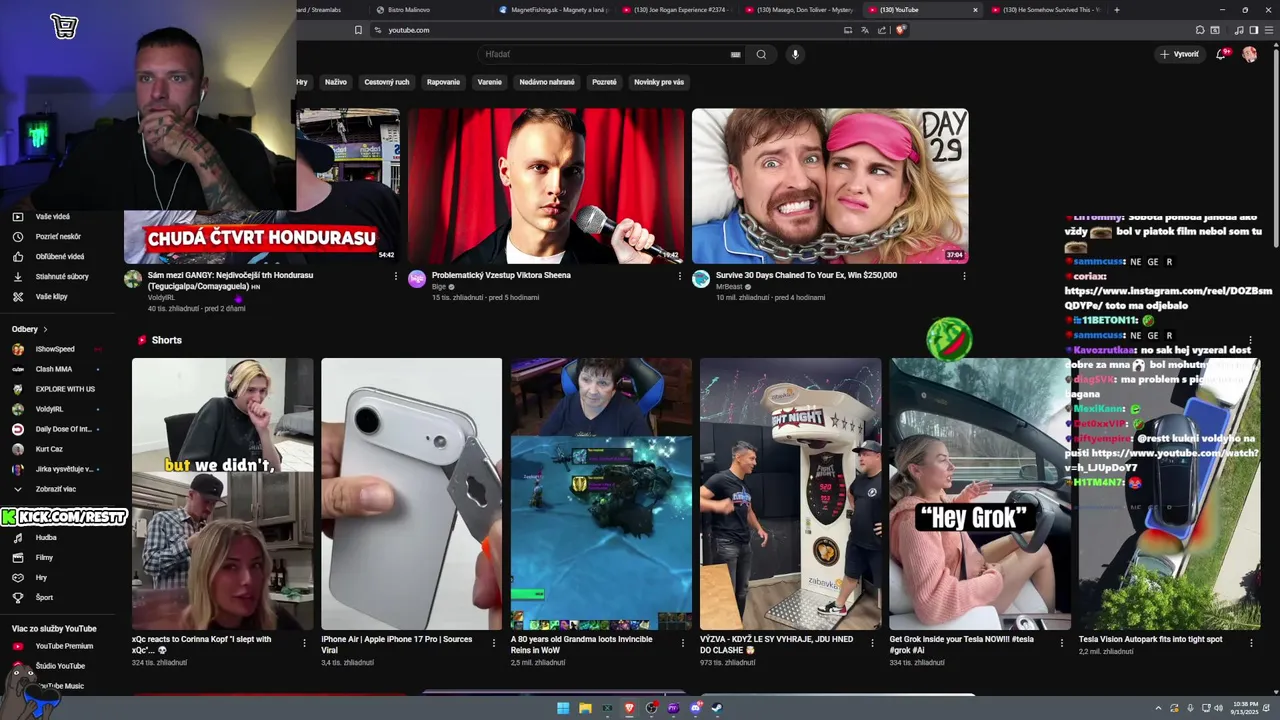Open the Vytvoriť create menu
The image size is (1280, 720).
coord(1180,54)
